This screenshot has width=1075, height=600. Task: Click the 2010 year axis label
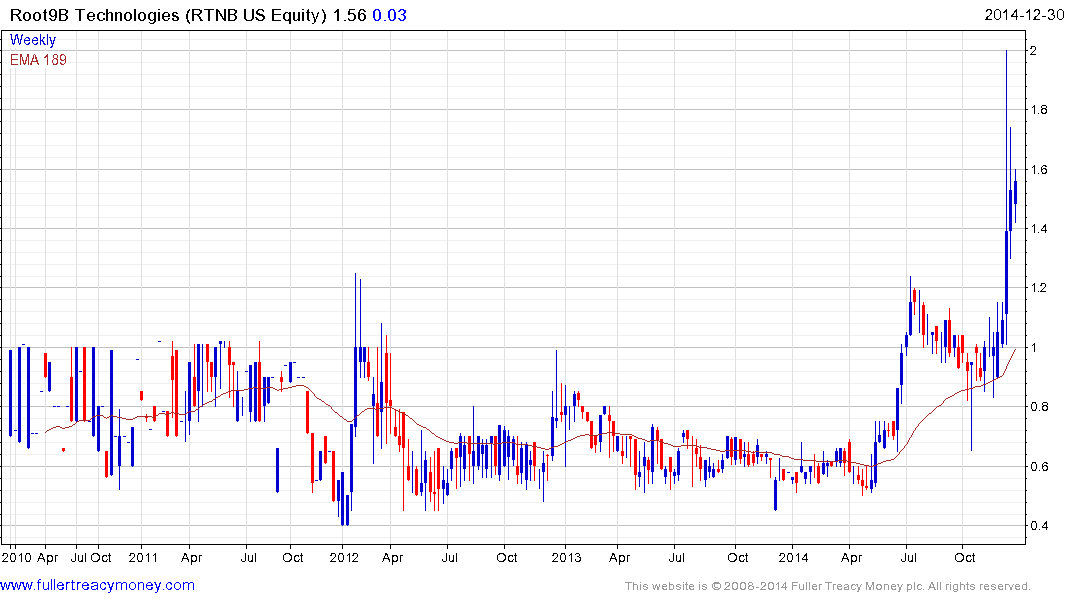16,557
